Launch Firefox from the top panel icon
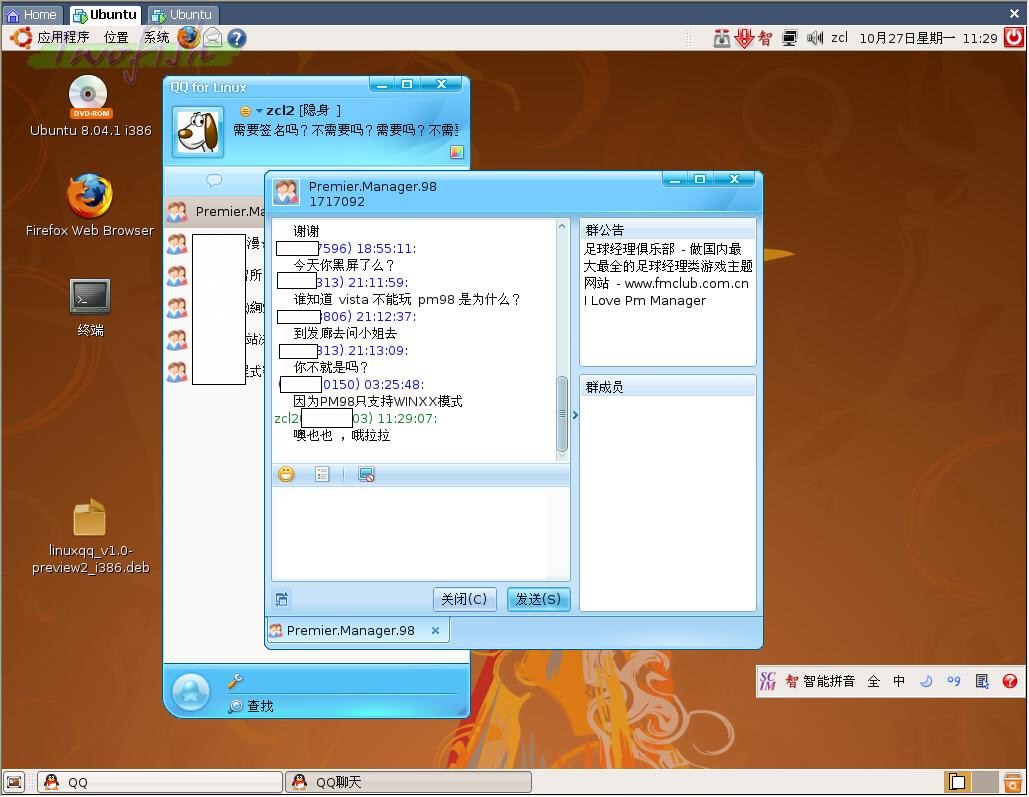The image size is (1029, 797). 189,37
